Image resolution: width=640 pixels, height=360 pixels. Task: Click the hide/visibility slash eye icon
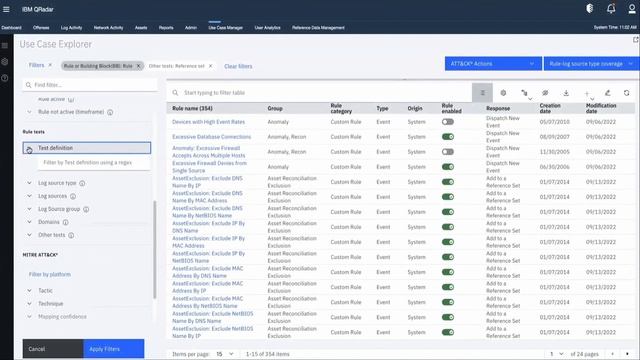[x=545, y=93]
